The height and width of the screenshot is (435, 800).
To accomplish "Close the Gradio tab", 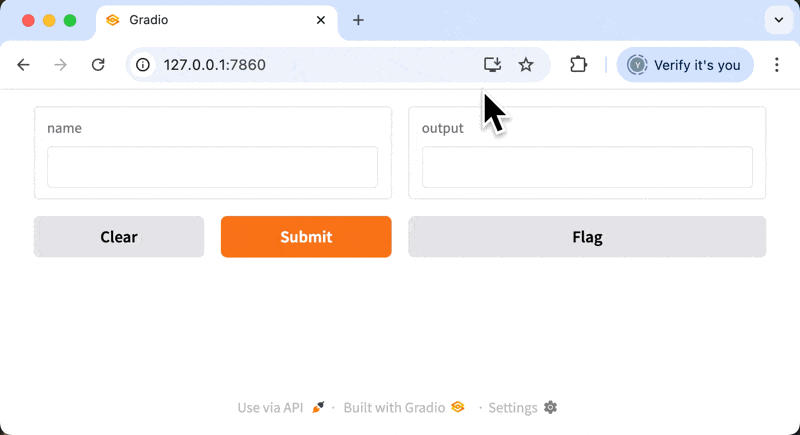I will [321, 20].
